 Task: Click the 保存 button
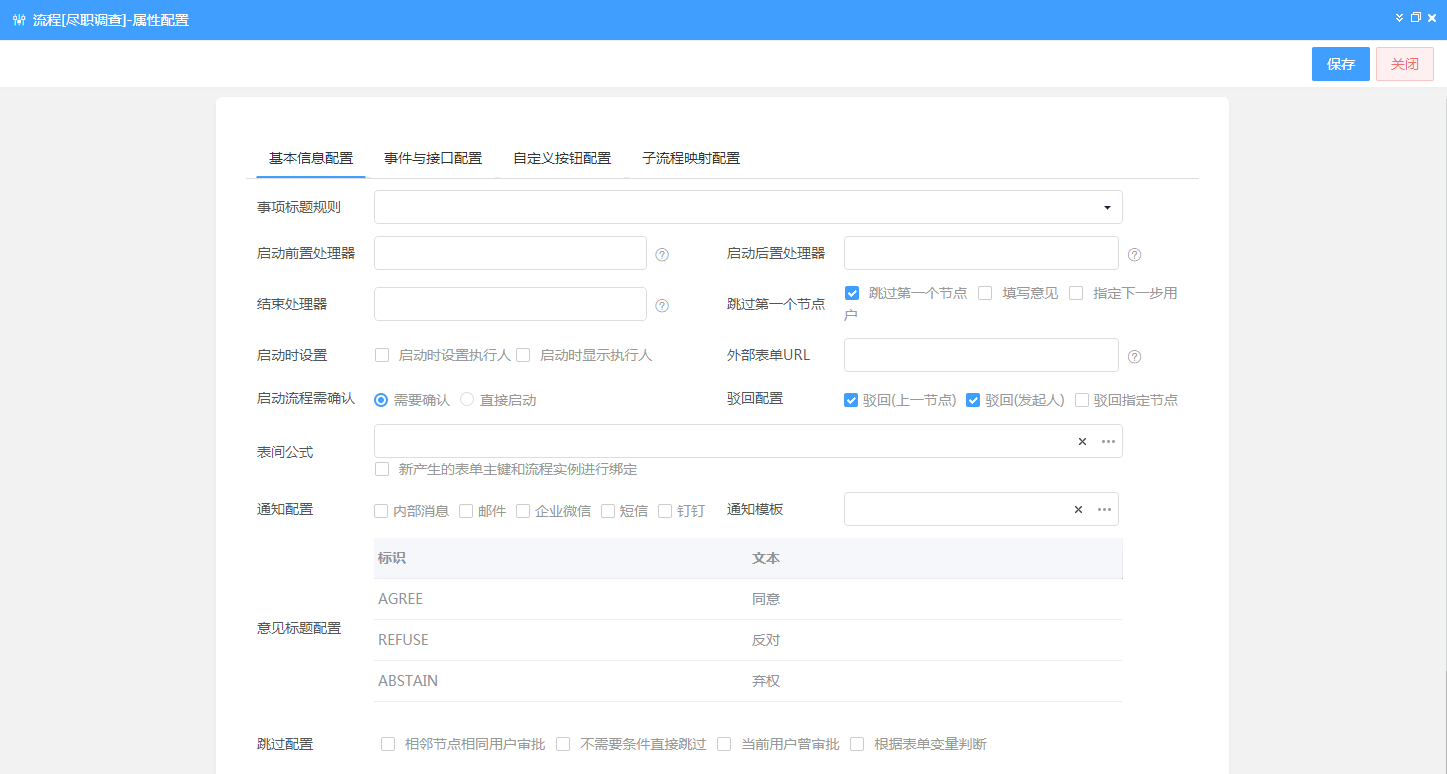coord(1341,64)
